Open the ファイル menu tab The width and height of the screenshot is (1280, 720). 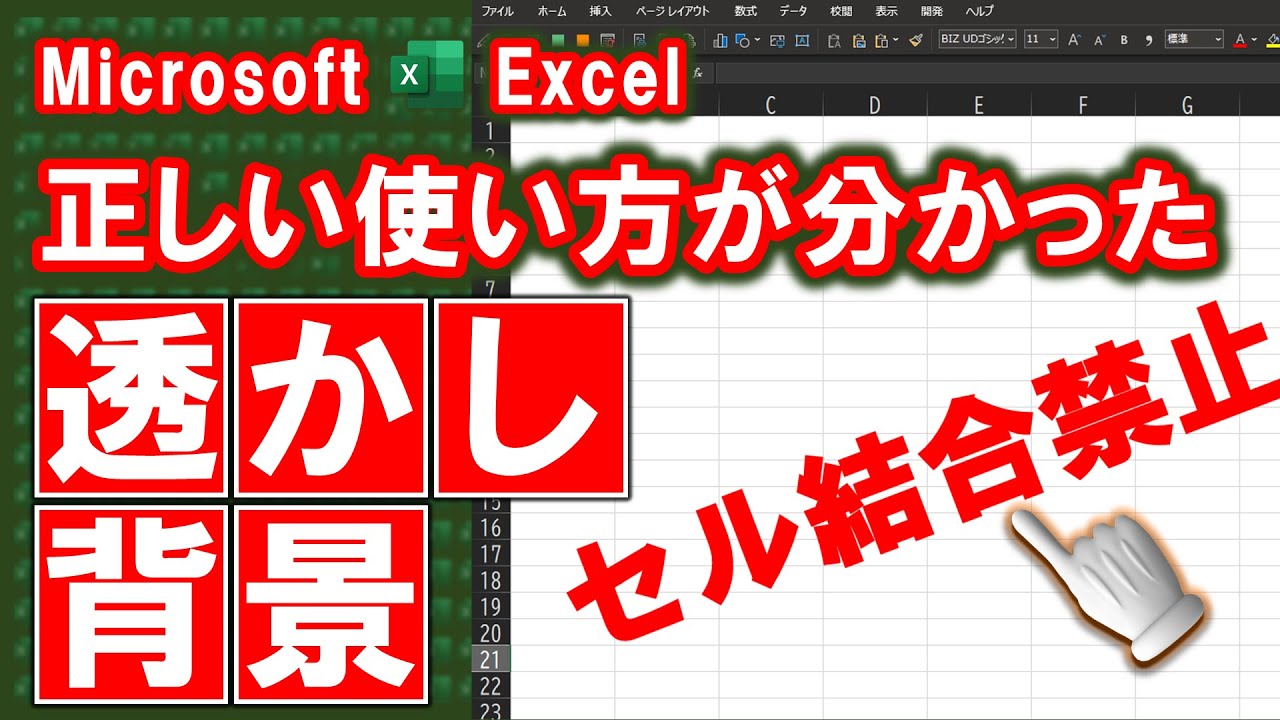[x=497, y=11]
